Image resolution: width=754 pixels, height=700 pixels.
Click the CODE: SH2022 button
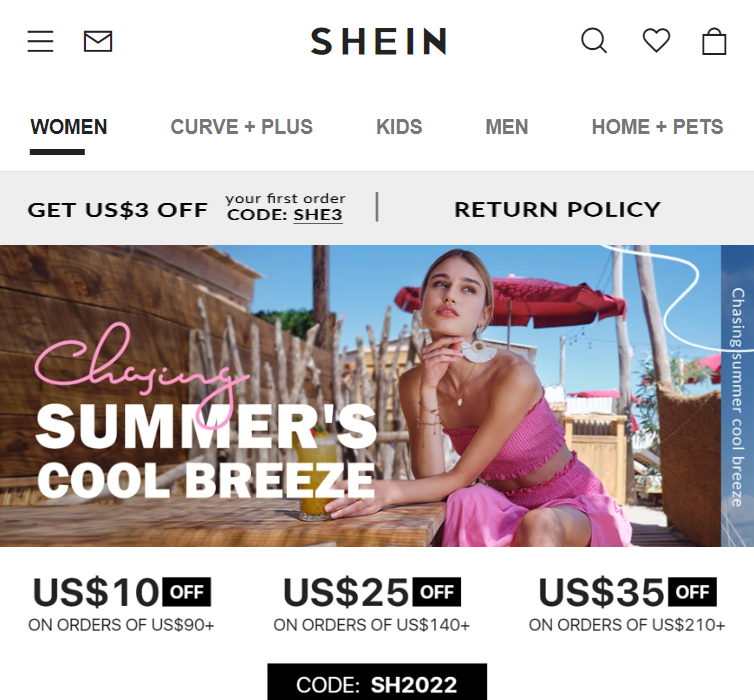(x=377, y=682)
